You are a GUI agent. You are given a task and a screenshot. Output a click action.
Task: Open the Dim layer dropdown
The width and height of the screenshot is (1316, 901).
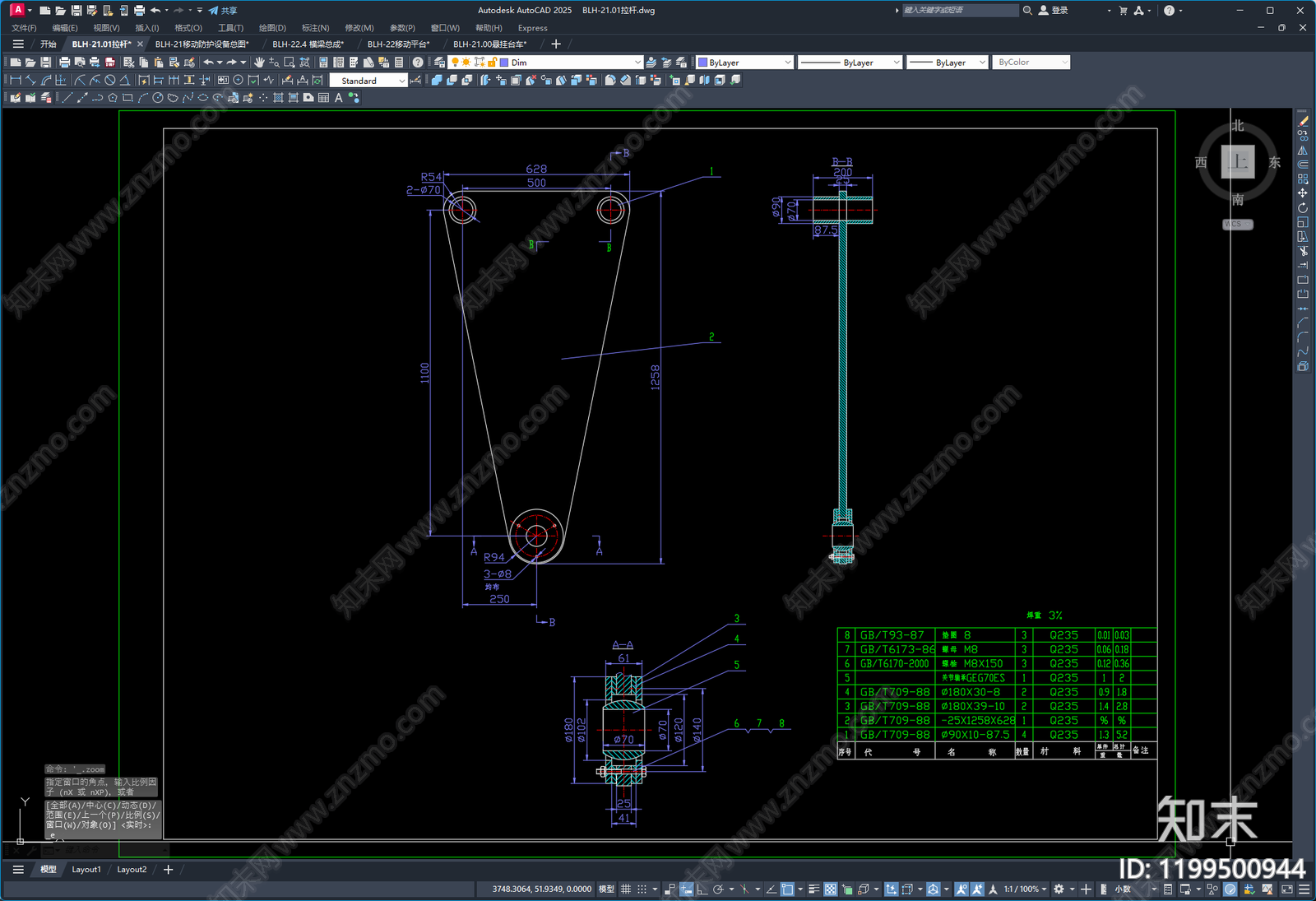[x=637, y=63]
